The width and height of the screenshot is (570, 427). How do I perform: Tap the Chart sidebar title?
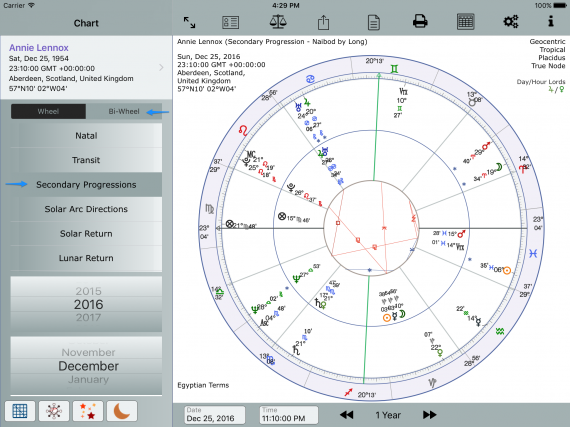pyautogui.click(x=86, y=23)
